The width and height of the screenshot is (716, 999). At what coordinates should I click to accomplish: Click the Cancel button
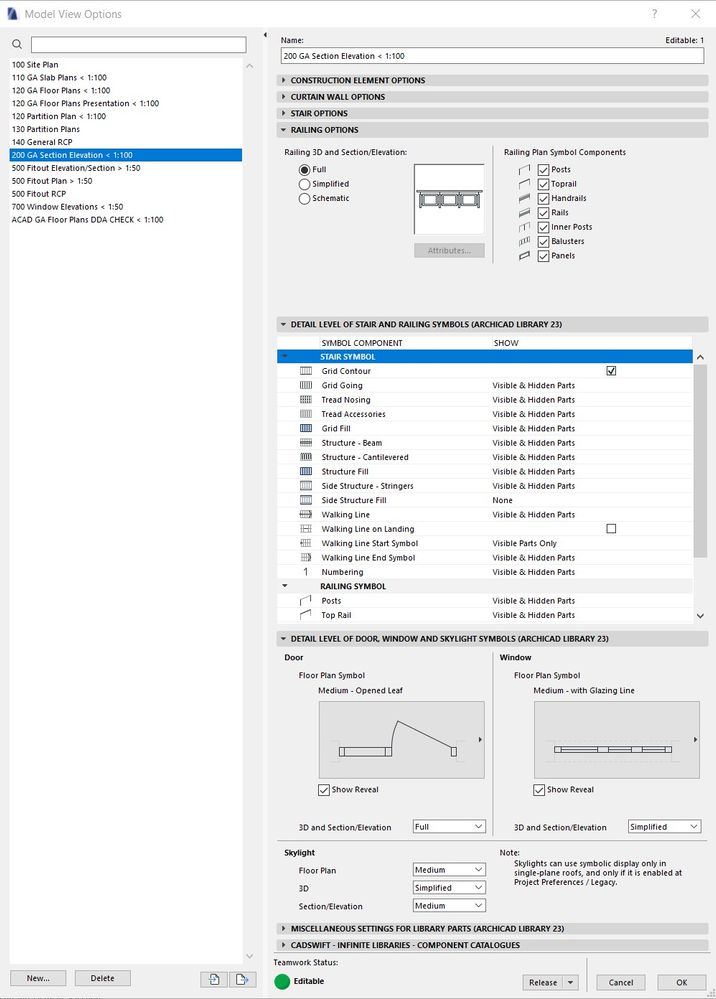pyautogui.click(x=621, y=982)
